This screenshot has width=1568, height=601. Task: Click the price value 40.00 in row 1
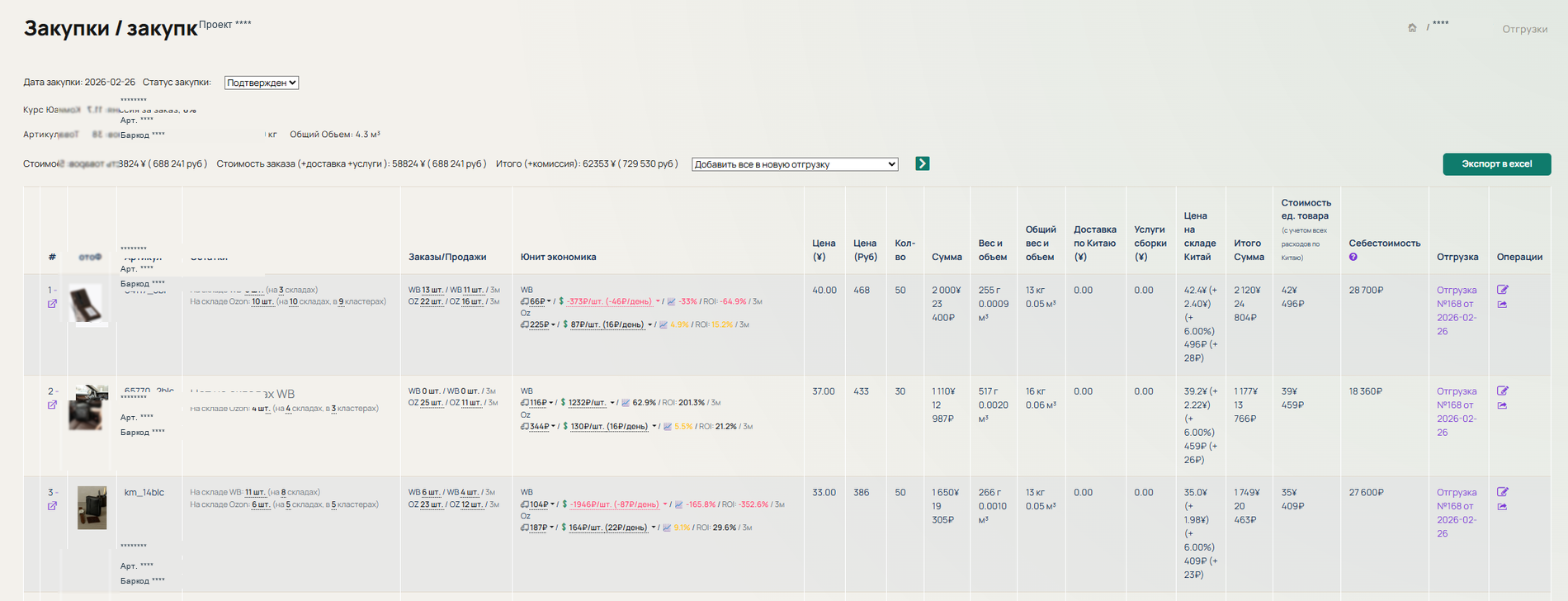(824, 291)
